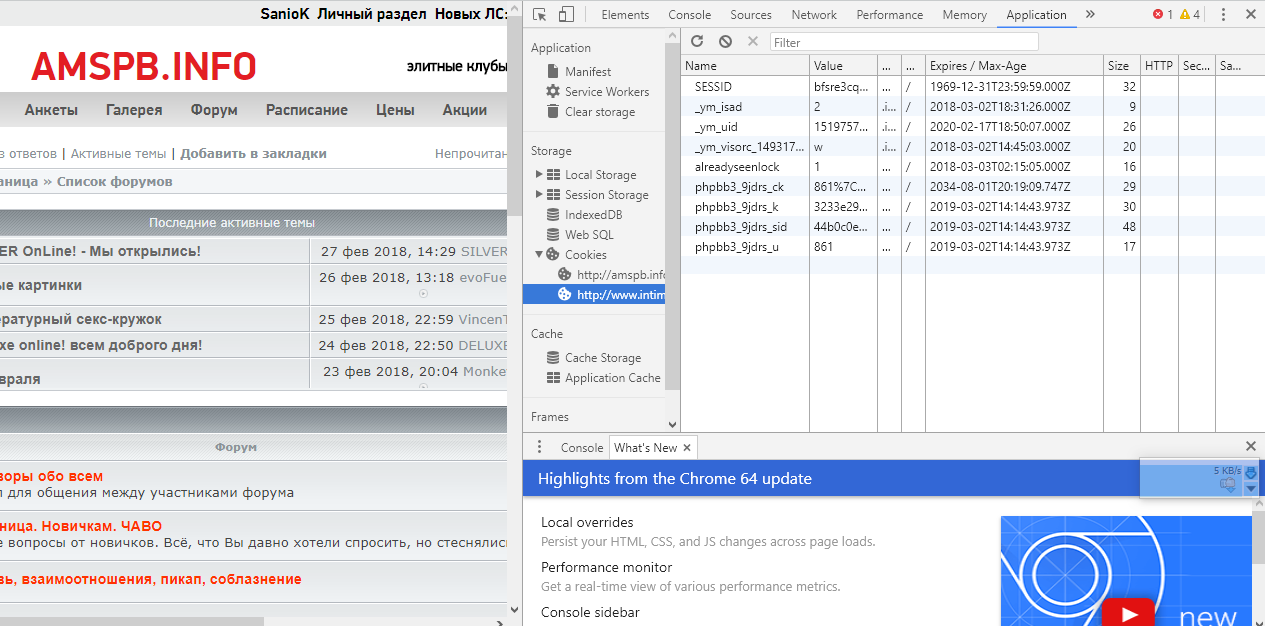Open the Elements tab
1265x626 pixels.
pyautogui.click(x=625, y=15)
